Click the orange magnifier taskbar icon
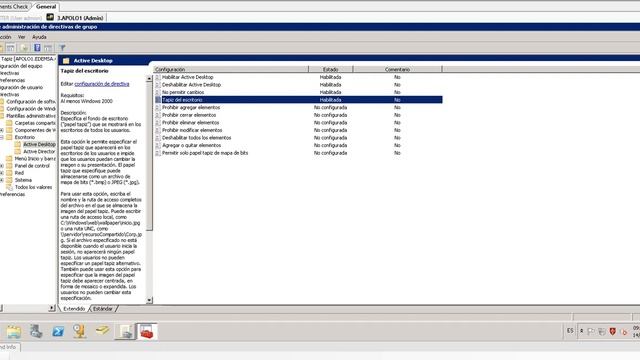 [80, 331]
